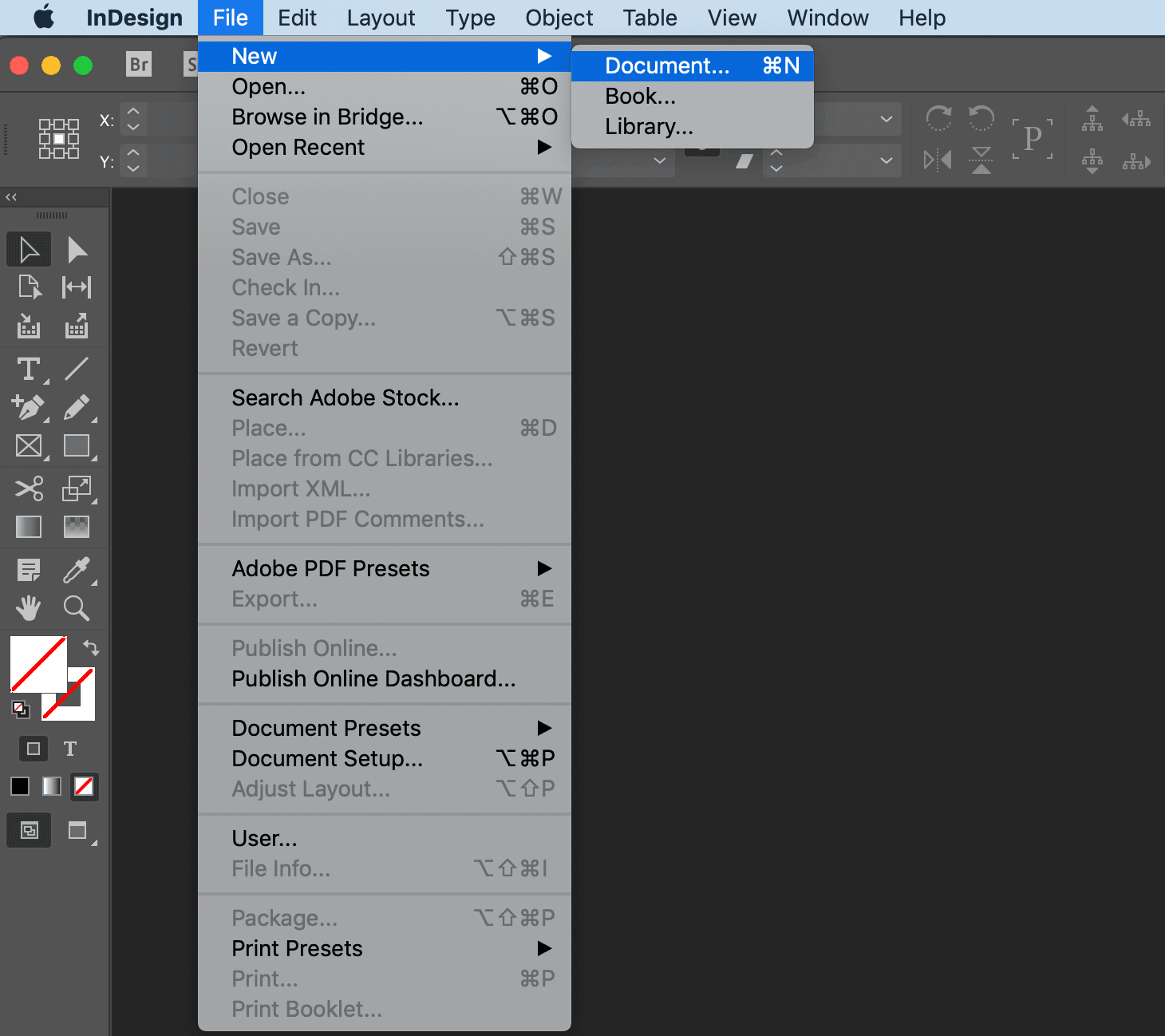Select the Direct Selection tool
This screenshot has width=1165, height=1036.
point(77,249)
